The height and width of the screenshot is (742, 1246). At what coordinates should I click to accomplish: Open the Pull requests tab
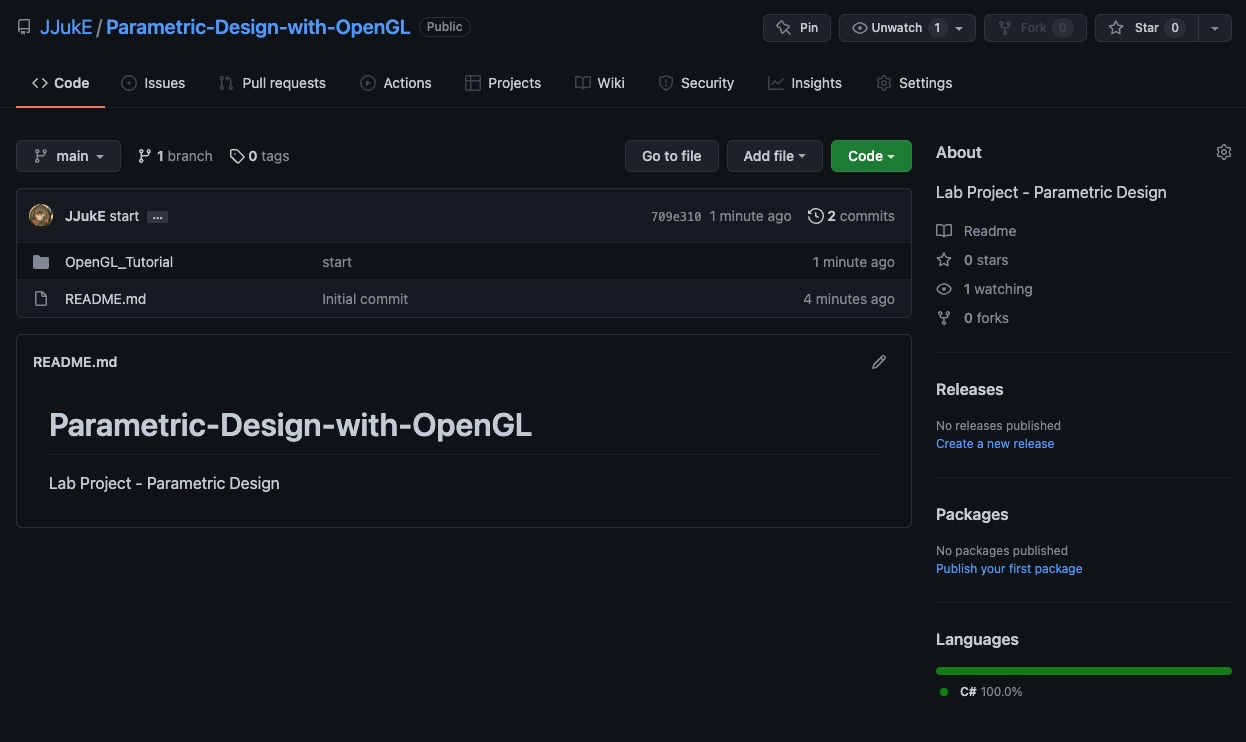coord(272,83)
